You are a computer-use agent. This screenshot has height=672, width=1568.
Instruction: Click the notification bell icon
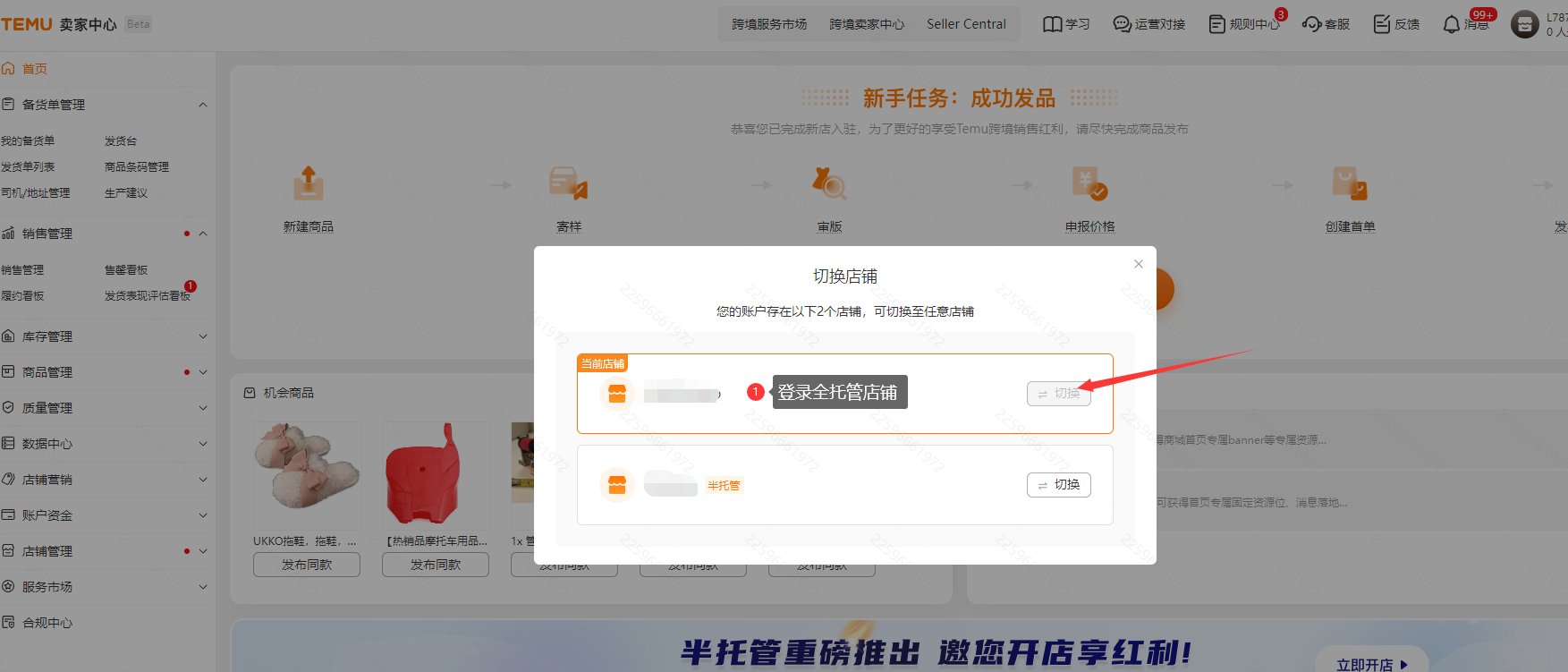[x=1451, y=25]
